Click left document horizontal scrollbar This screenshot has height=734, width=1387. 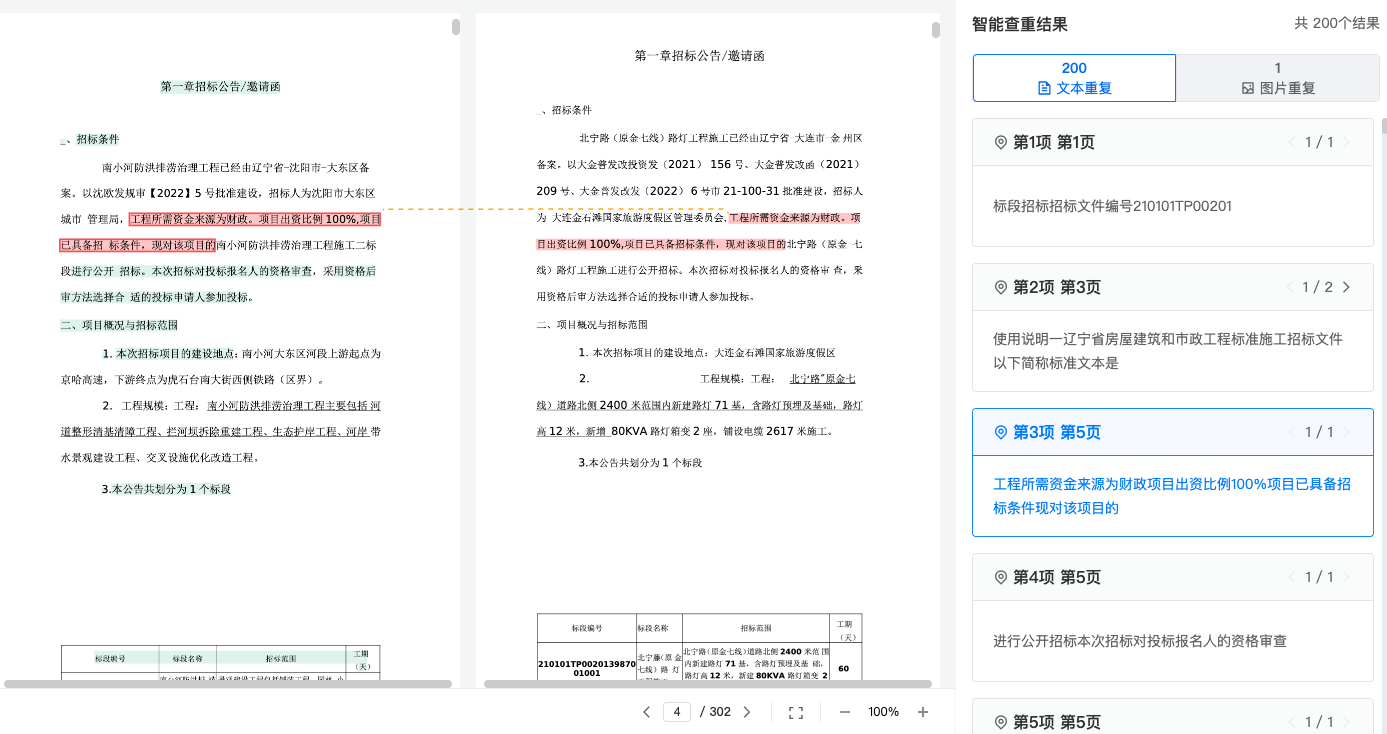point(228,684)
